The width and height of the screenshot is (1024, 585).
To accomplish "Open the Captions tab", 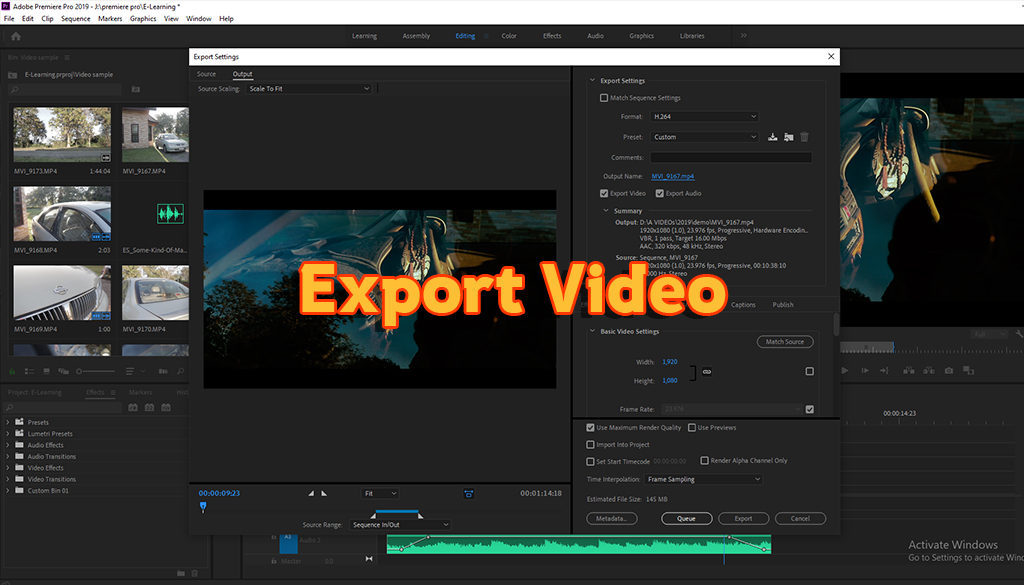I will (743, 305).
